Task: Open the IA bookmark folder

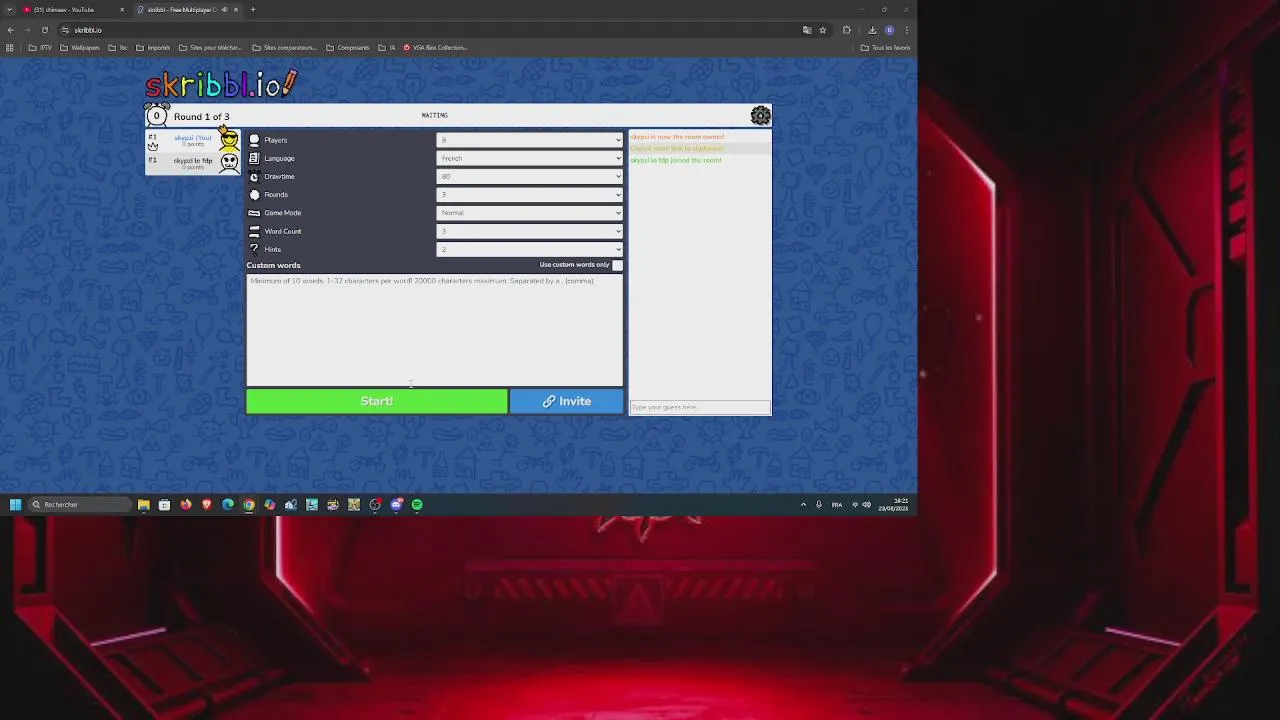Action: [x=387, y=47]
